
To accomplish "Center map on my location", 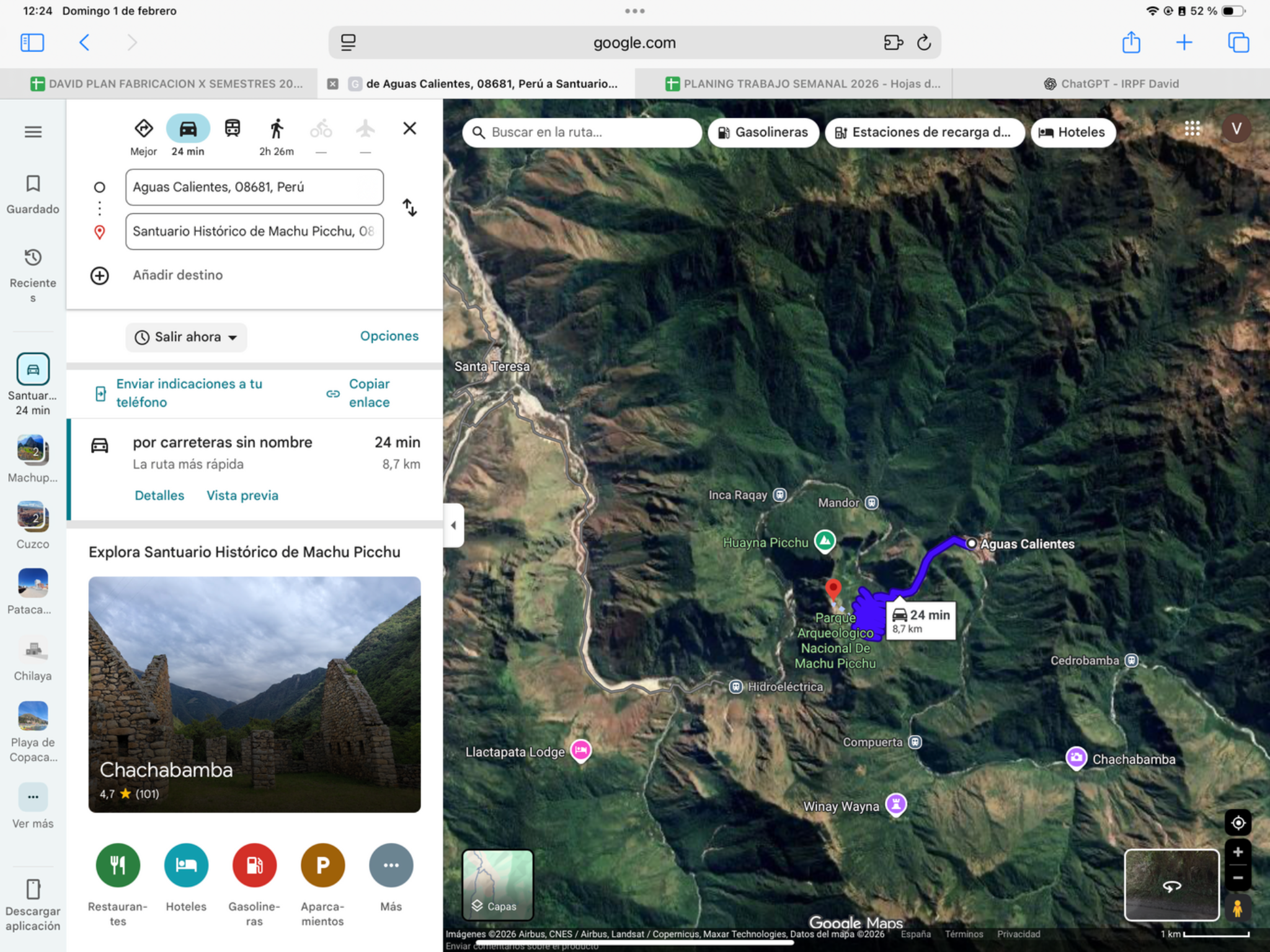I will tap(1238, 822).
